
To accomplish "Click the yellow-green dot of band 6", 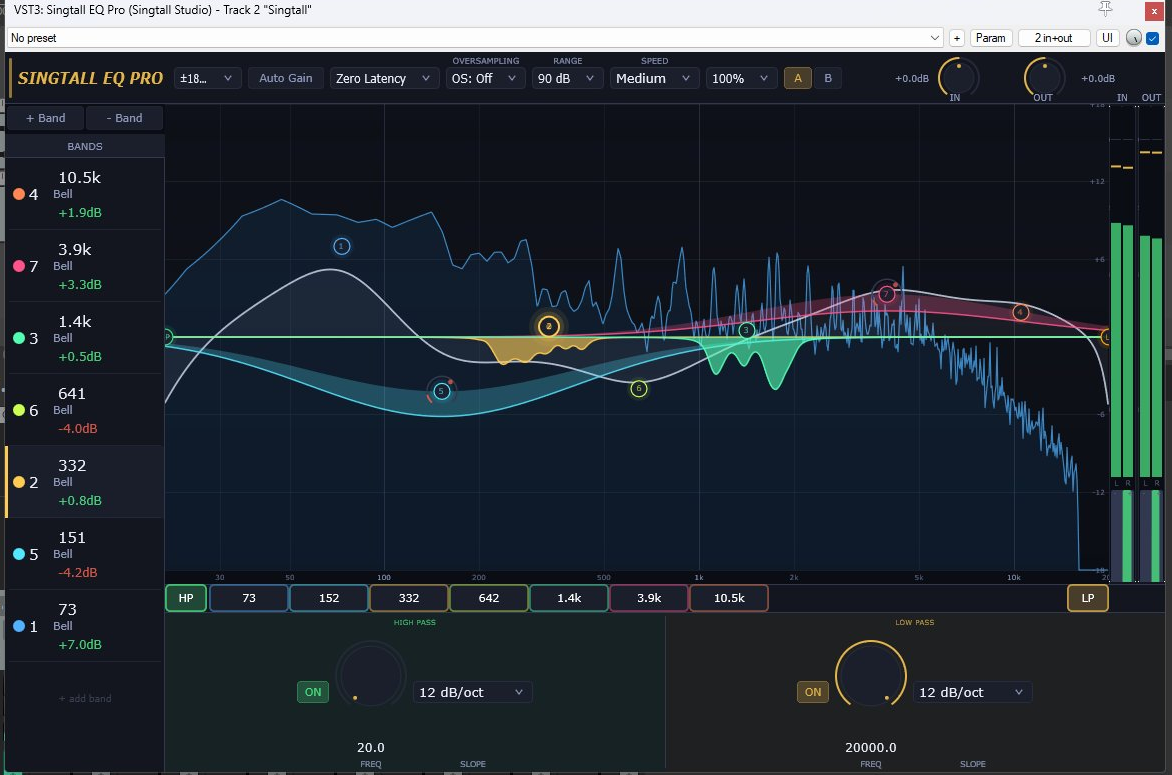I will [x=19, y=410].
